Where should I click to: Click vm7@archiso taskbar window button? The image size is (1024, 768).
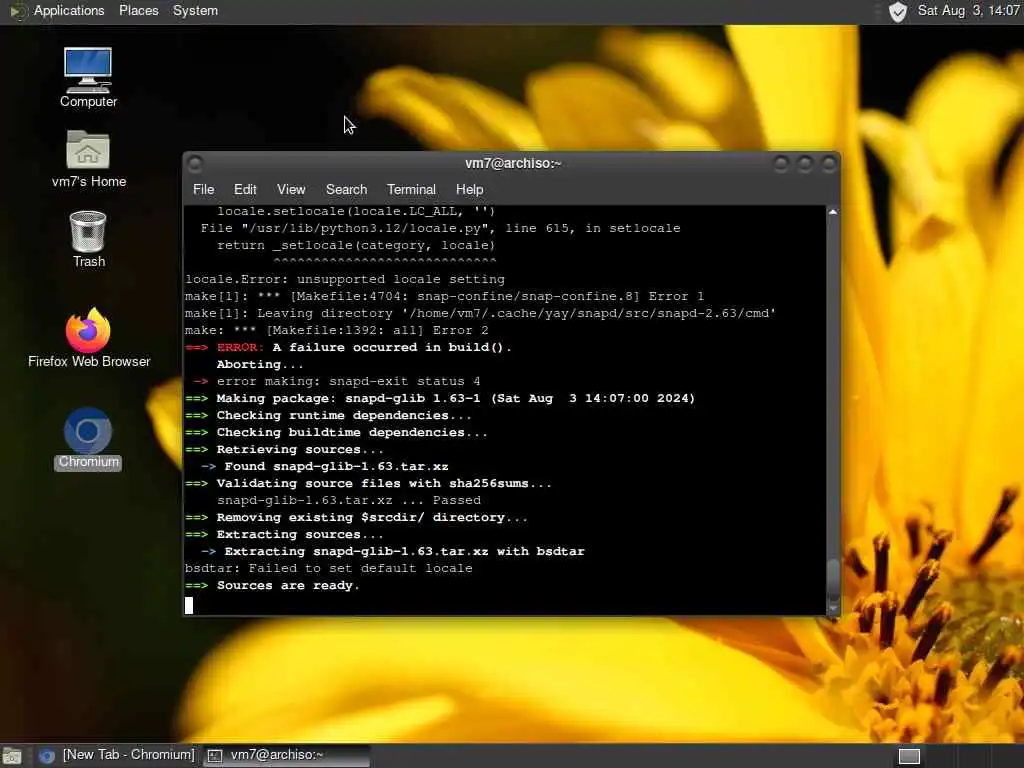click(x=285, y=755)
